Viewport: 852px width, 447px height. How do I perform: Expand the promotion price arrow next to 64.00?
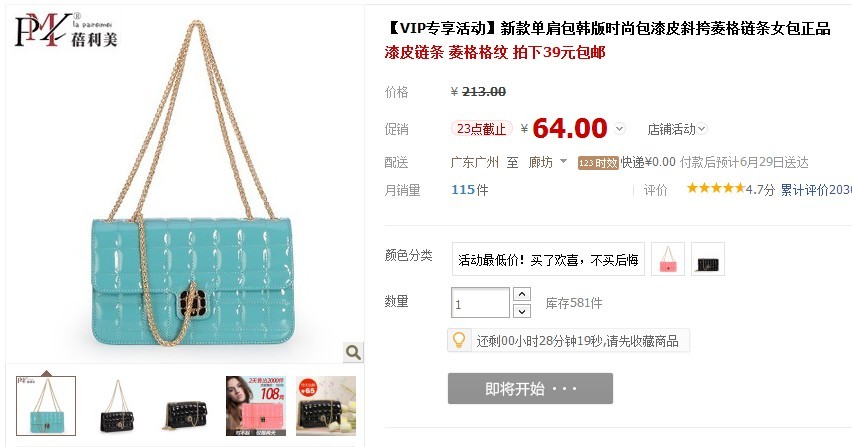tap(619, 129)
